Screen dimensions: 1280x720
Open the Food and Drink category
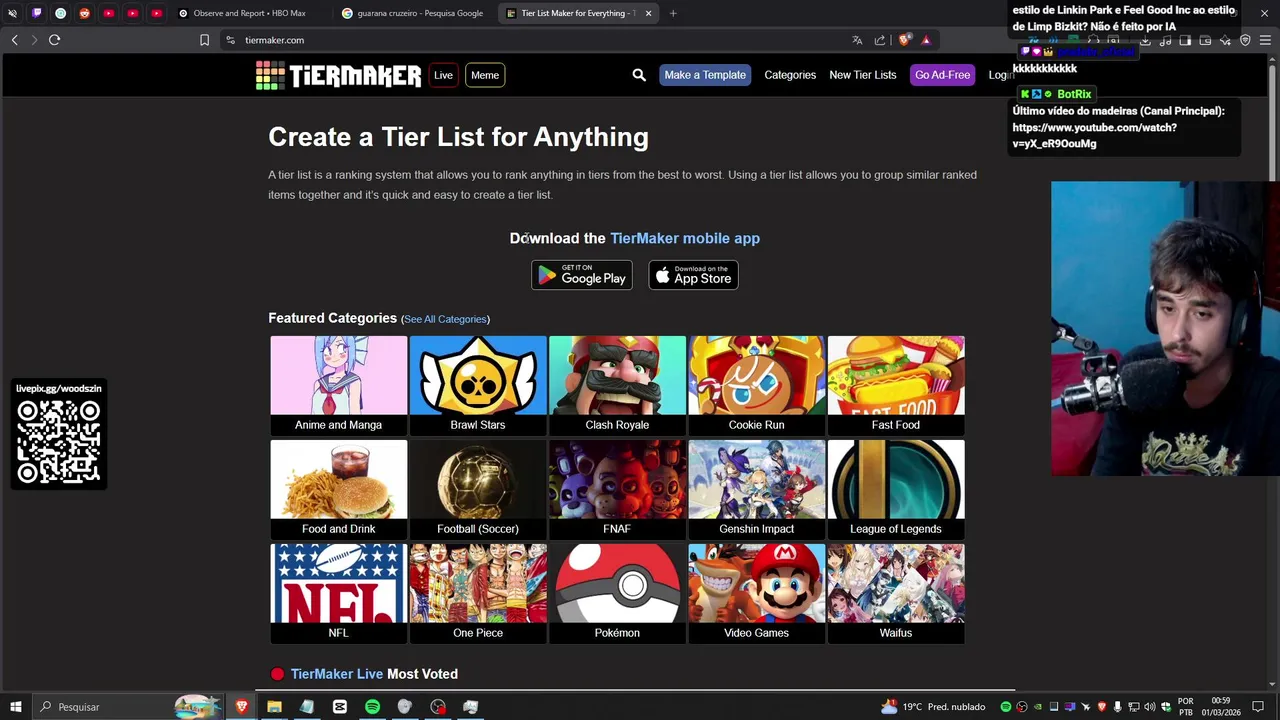pos(338,489)
